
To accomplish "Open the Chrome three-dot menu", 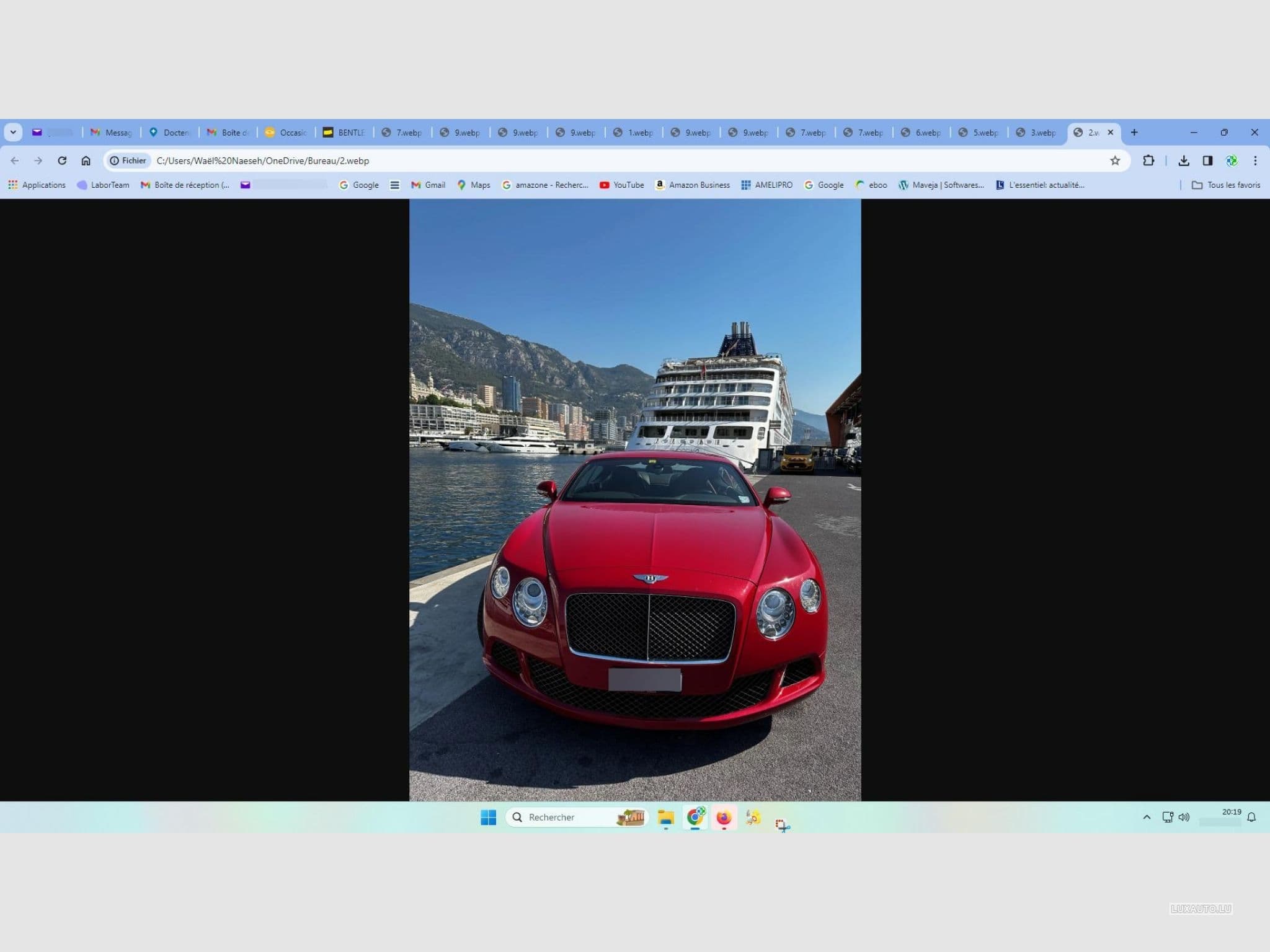I will (1255, 161).
